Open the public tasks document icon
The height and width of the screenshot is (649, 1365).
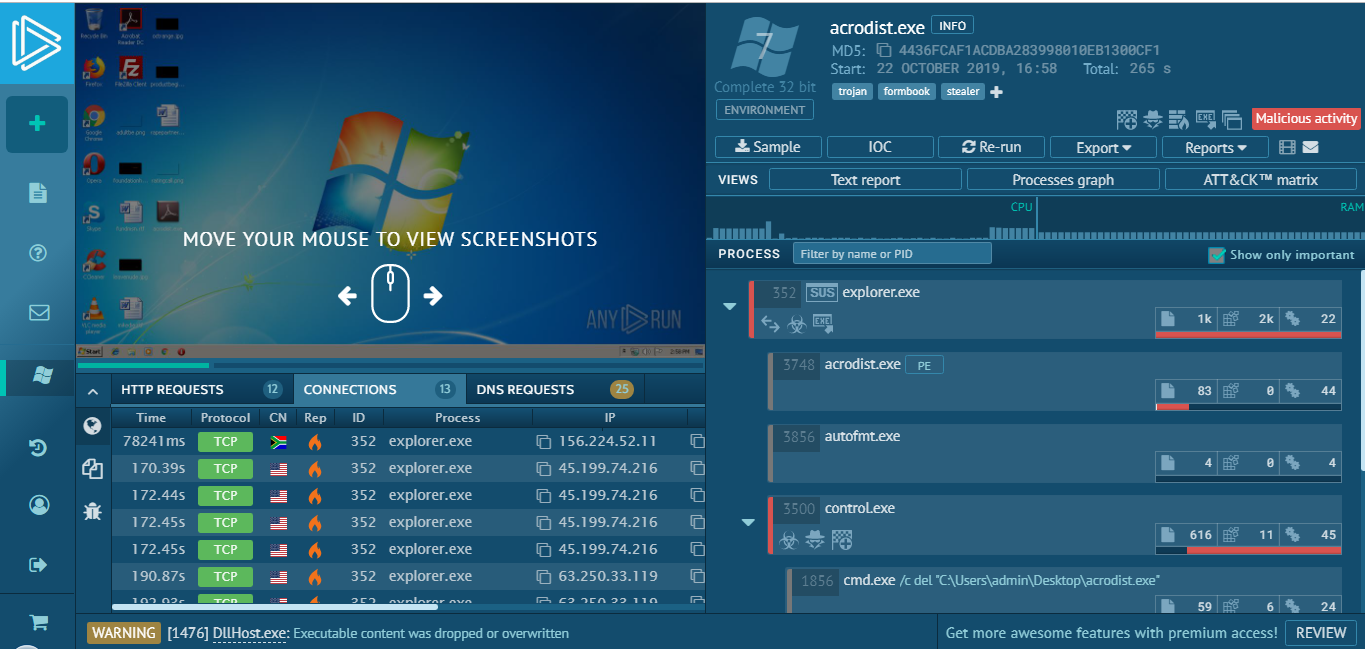point(38,193)
